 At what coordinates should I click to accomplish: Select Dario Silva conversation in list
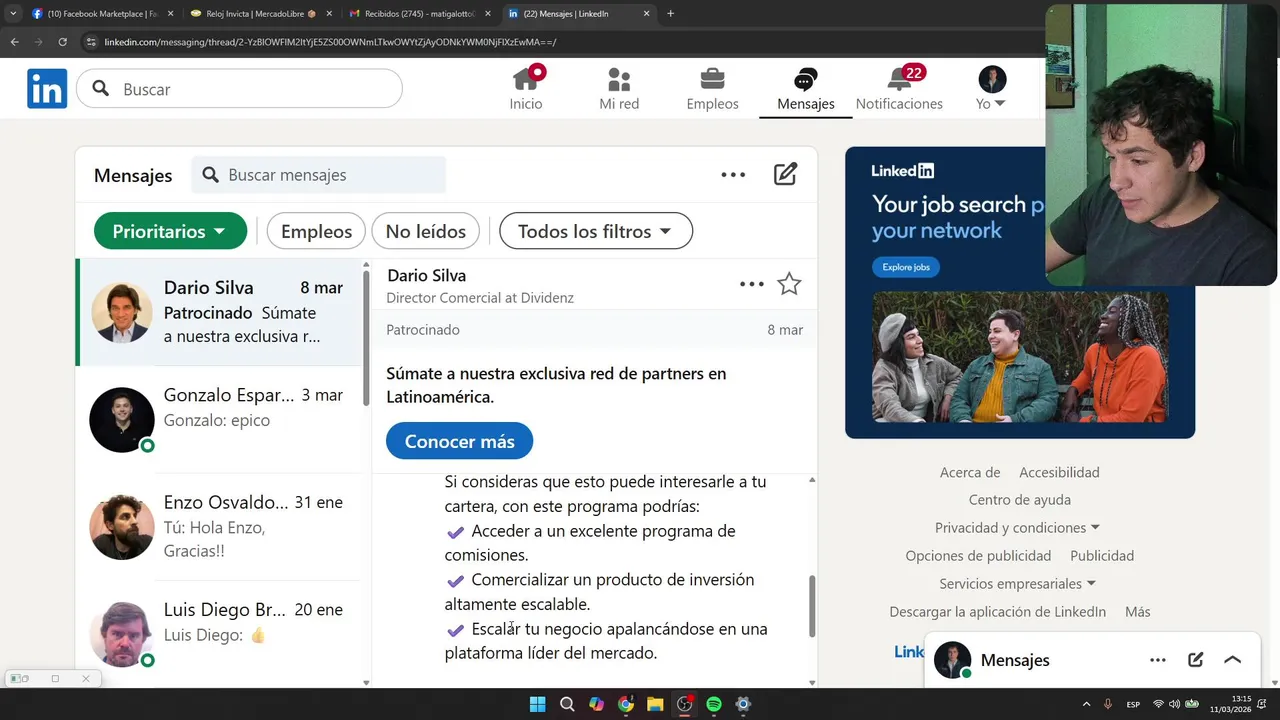tap(218, 312)
